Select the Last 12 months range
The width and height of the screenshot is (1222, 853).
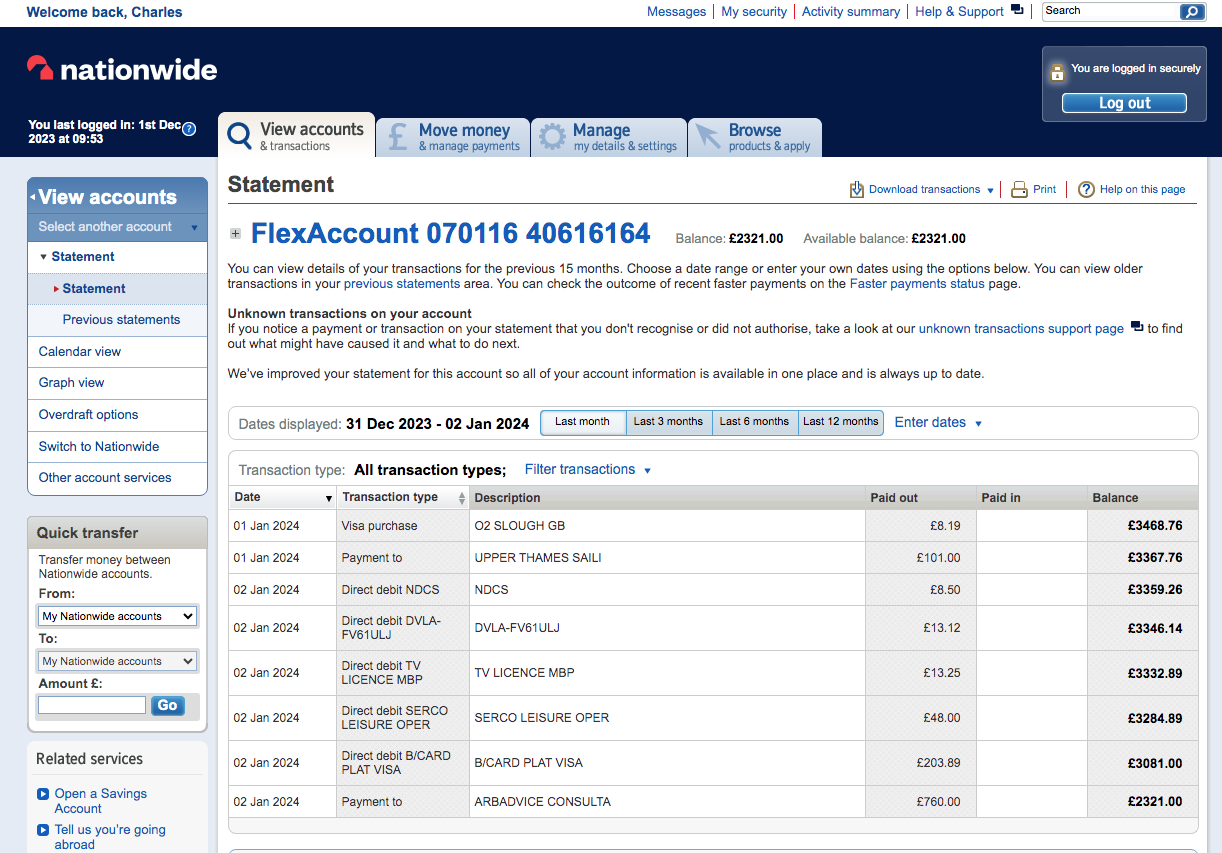(x=841, y=422)
